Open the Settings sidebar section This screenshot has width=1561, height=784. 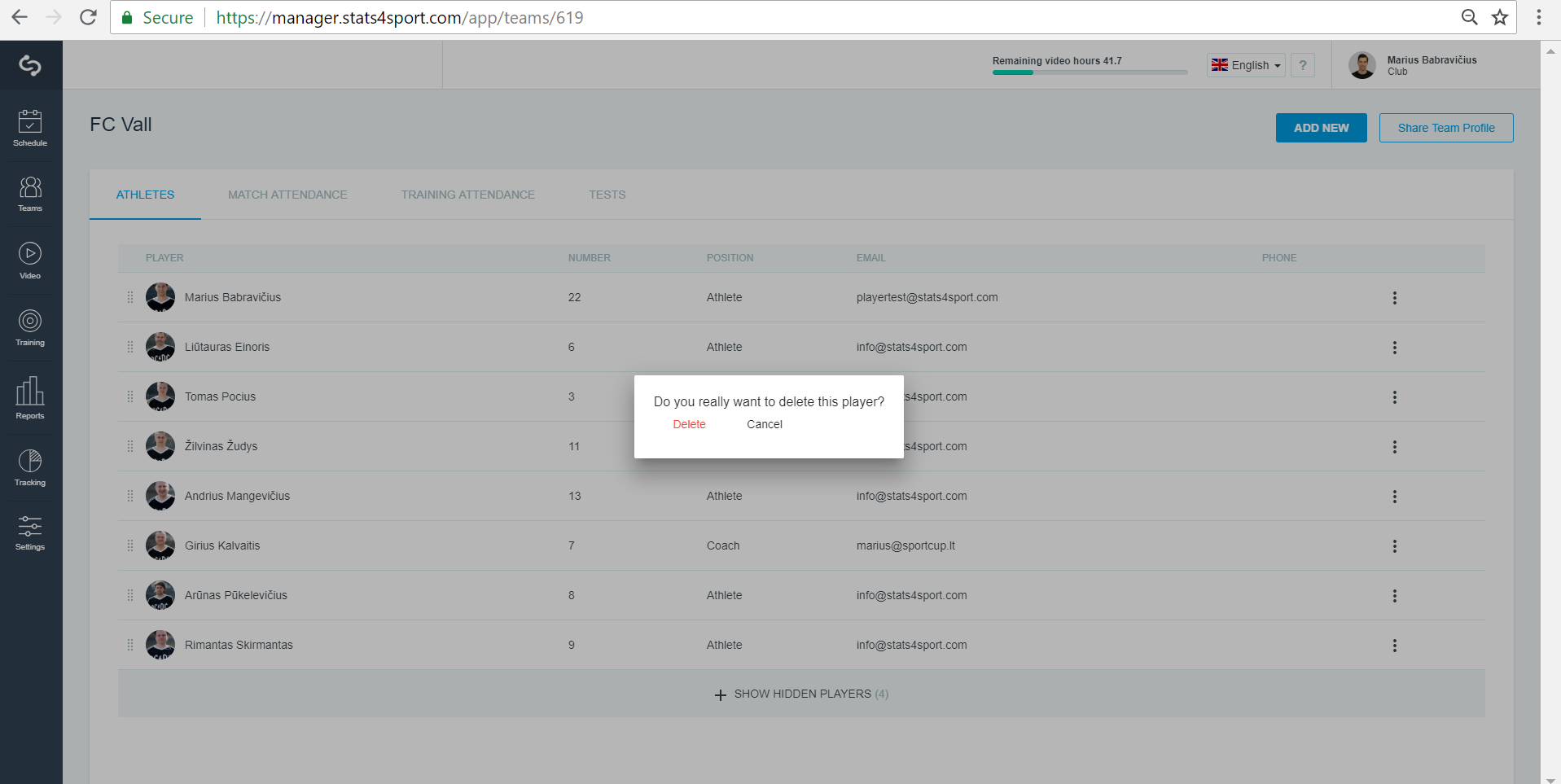click(x=30, y=533)
